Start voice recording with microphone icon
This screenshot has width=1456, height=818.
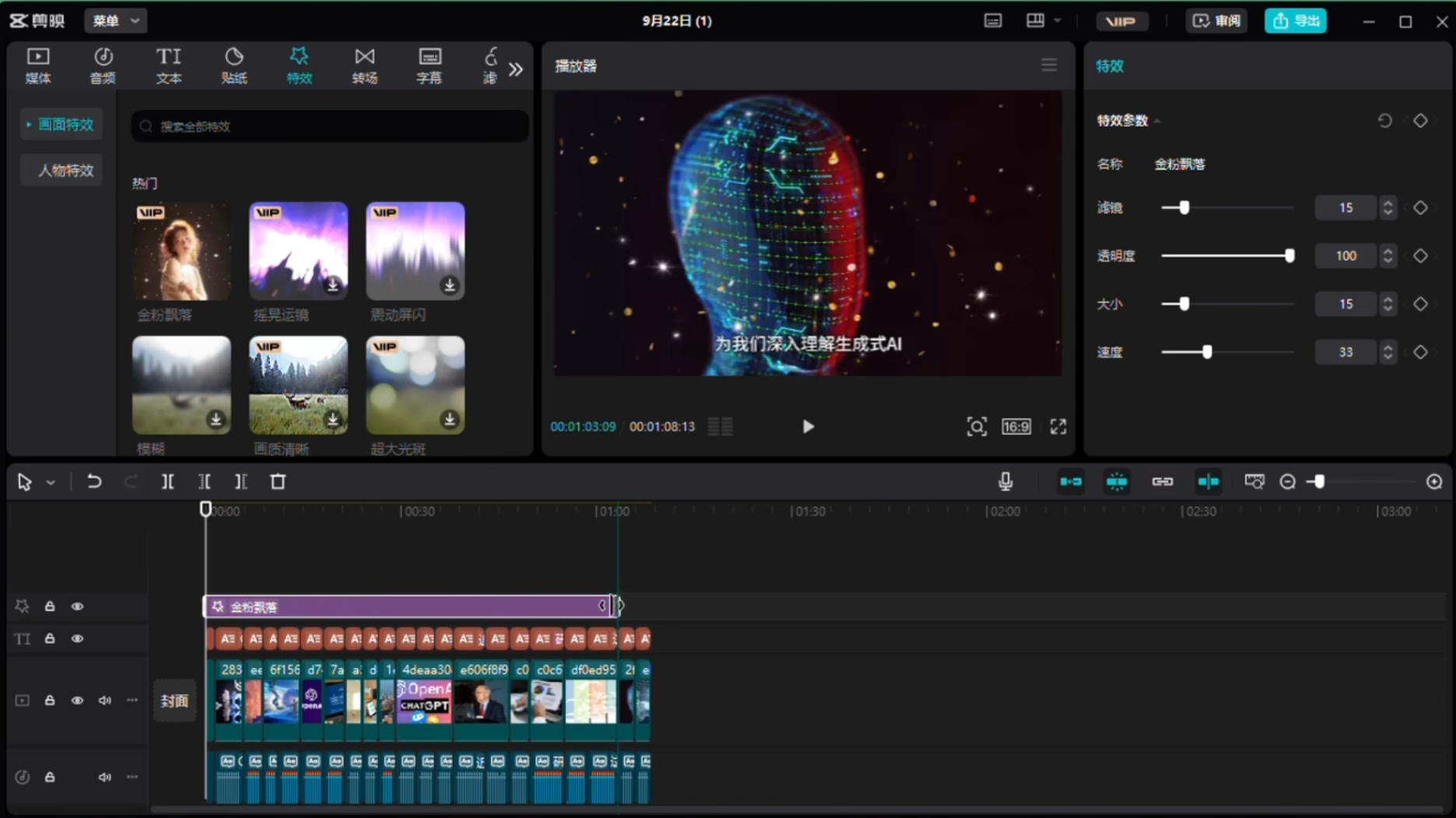(1005, 482)
